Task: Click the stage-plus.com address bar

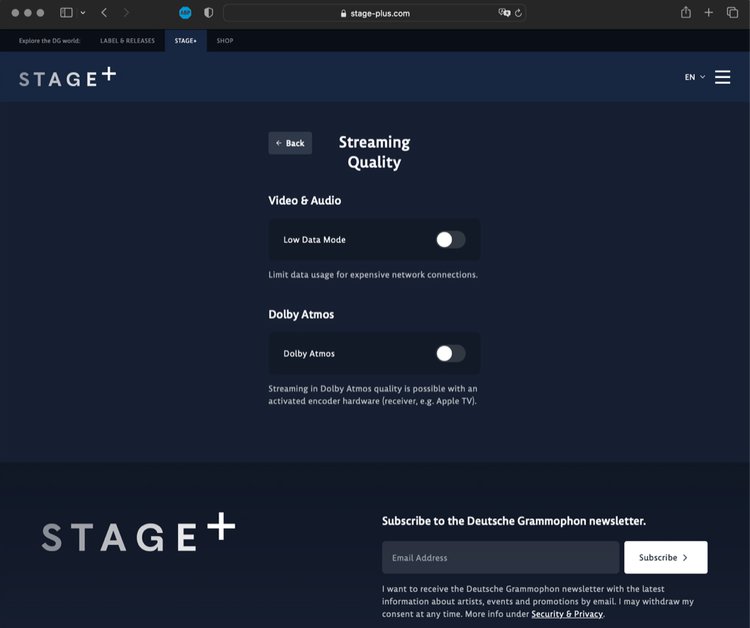Action: (x=375, y=13)
